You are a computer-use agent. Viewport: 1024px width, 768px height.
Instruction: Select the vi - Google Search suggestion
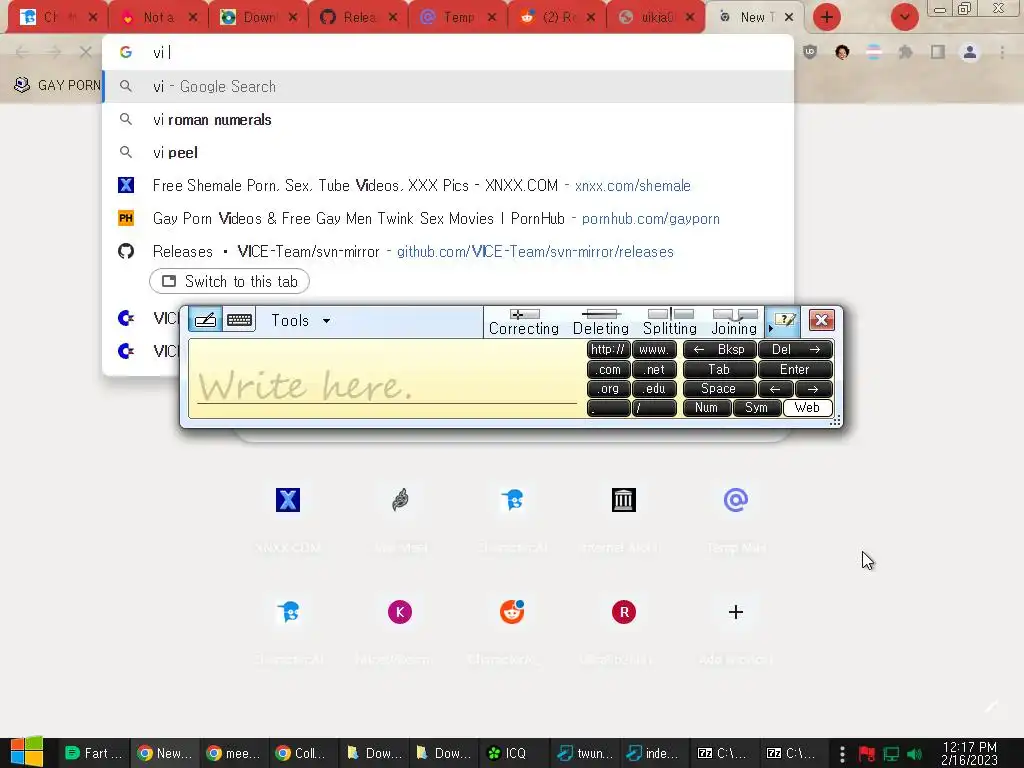coord(448,86)
